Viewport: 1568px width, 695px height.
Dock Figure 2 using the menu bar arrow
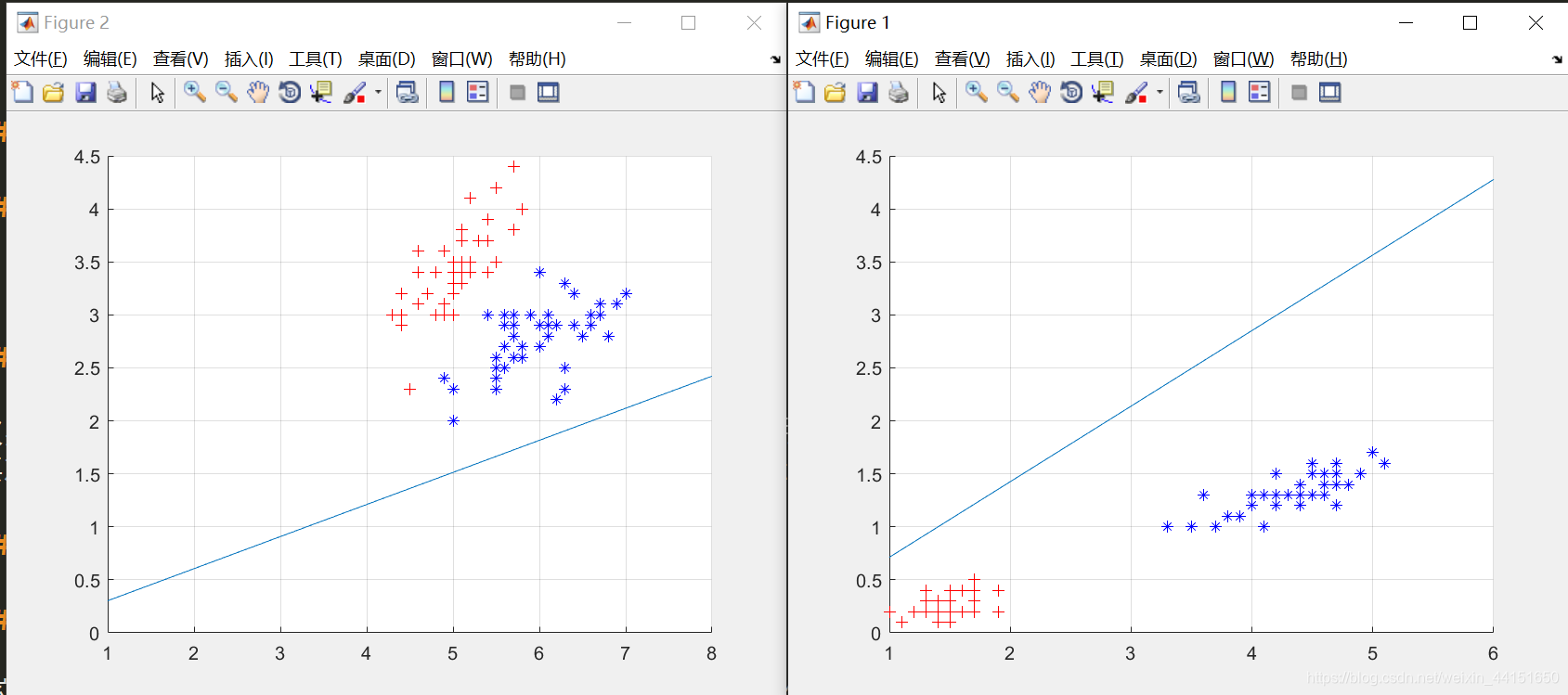click(776, 59)
